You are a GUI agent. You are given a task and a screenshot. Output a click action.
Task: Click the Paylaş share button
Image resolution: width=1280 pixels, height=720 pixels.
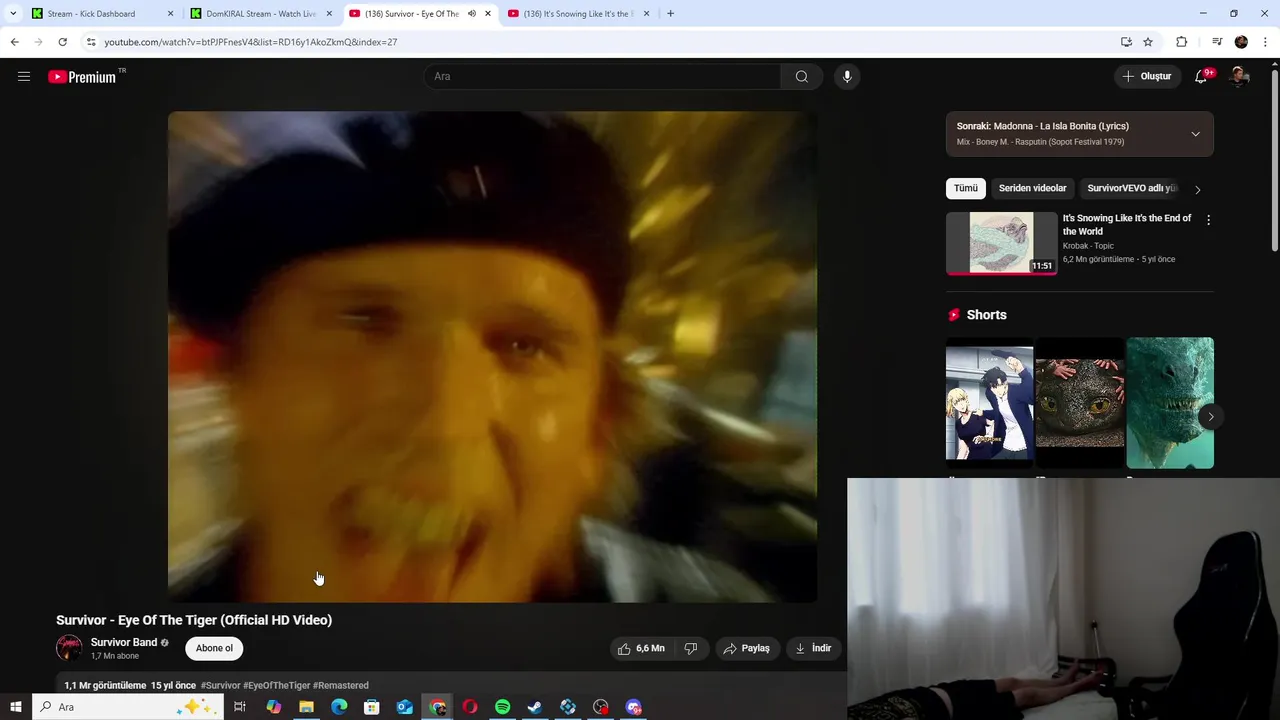click(746, 648)
